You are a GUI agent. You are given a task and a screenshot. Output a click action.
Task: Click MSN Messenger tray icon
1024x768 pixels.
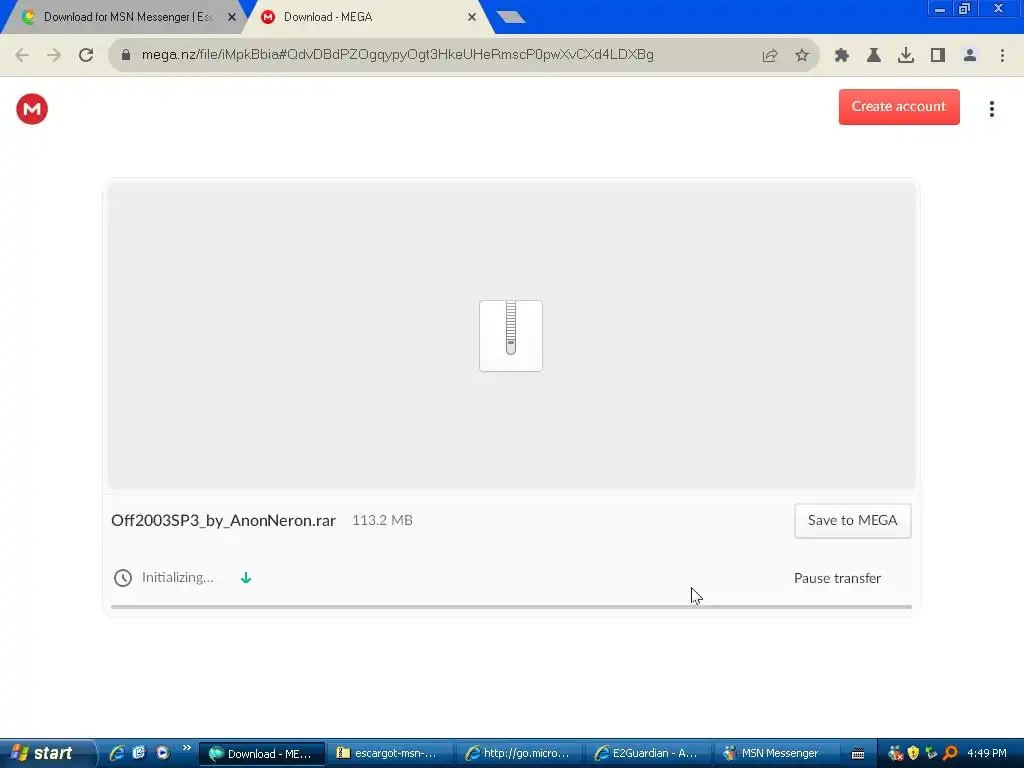coord(895,753)
